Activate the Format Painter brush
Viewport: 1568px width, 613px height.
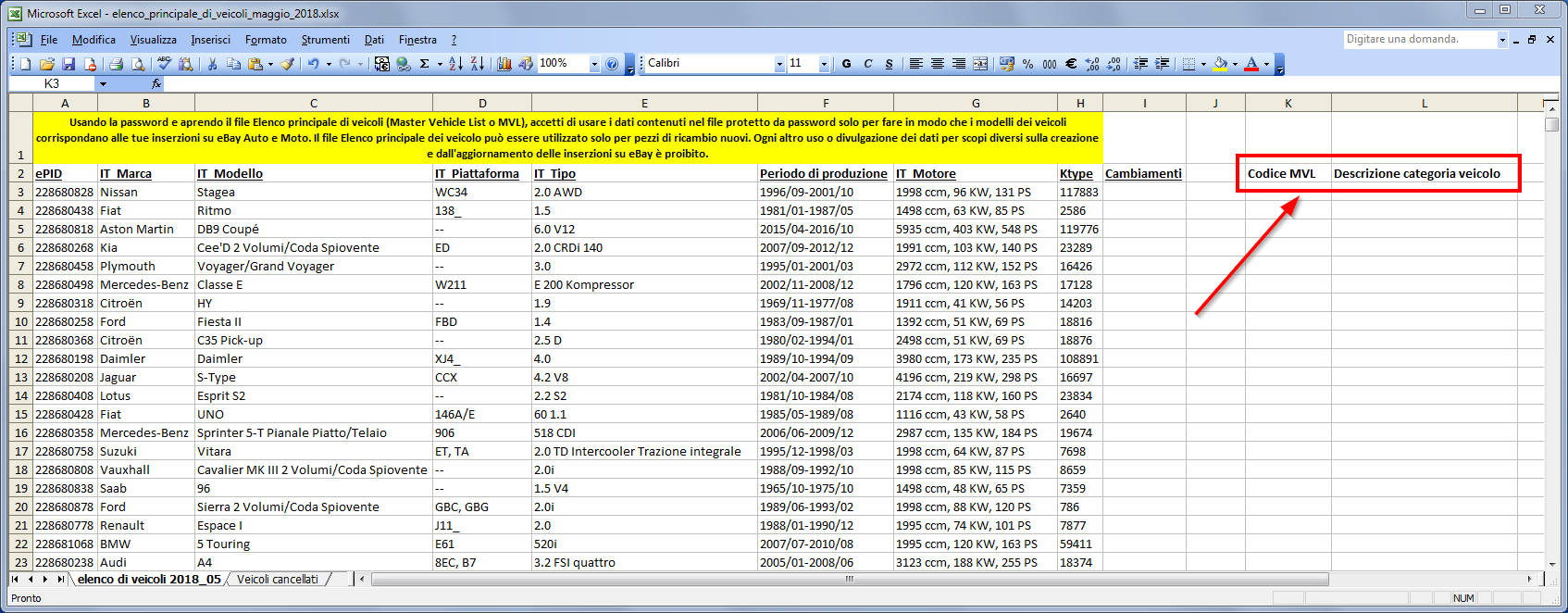tap(288, 64)
